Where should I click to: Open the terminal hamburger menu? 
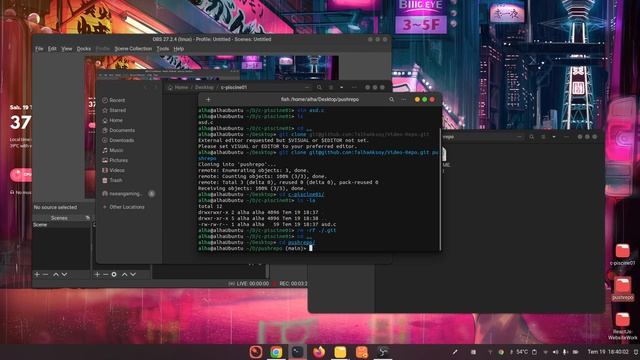pos(404,100)
